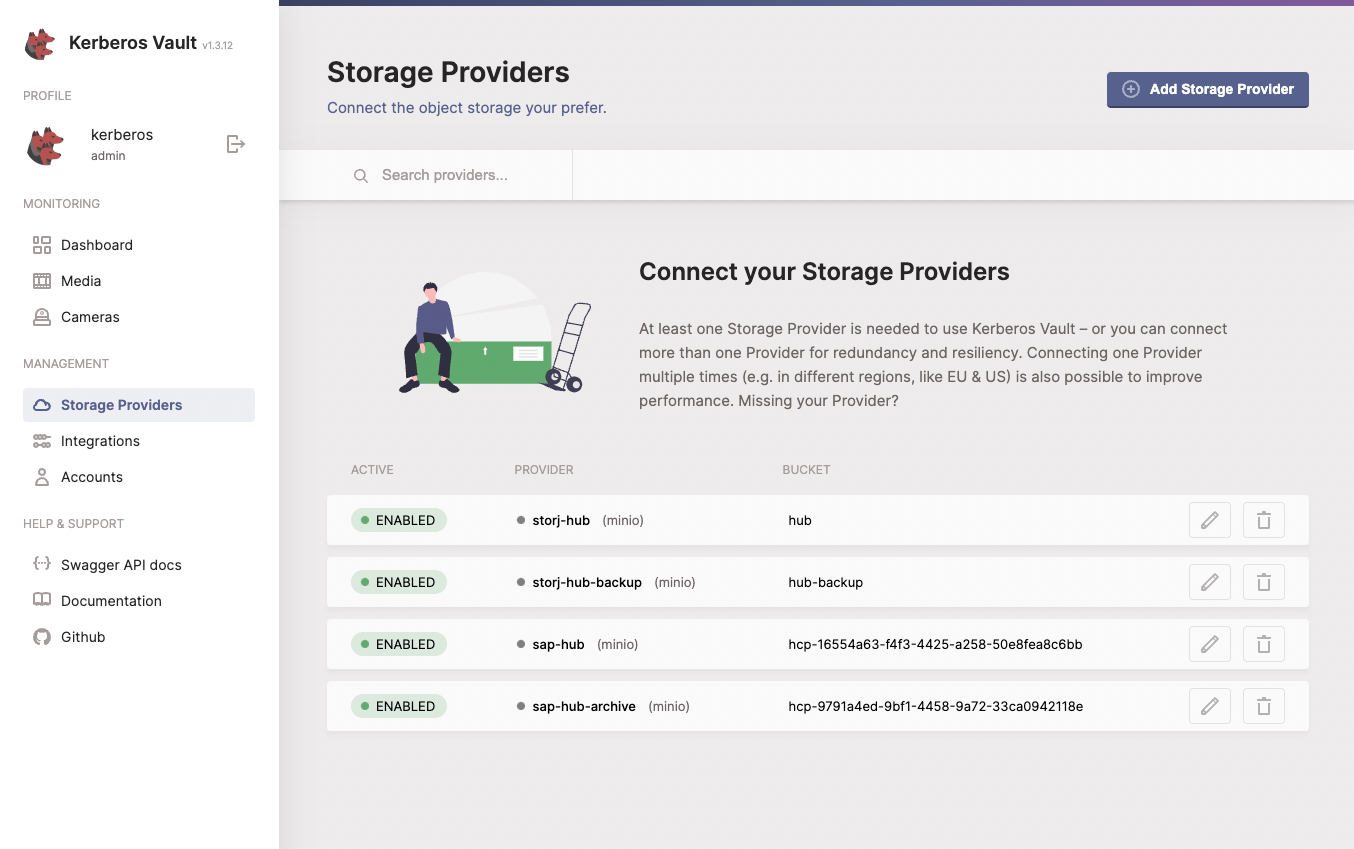Delete sap-hub-archive using the trash icon
Screen dimensions: 1354x849
(1263, 706)
